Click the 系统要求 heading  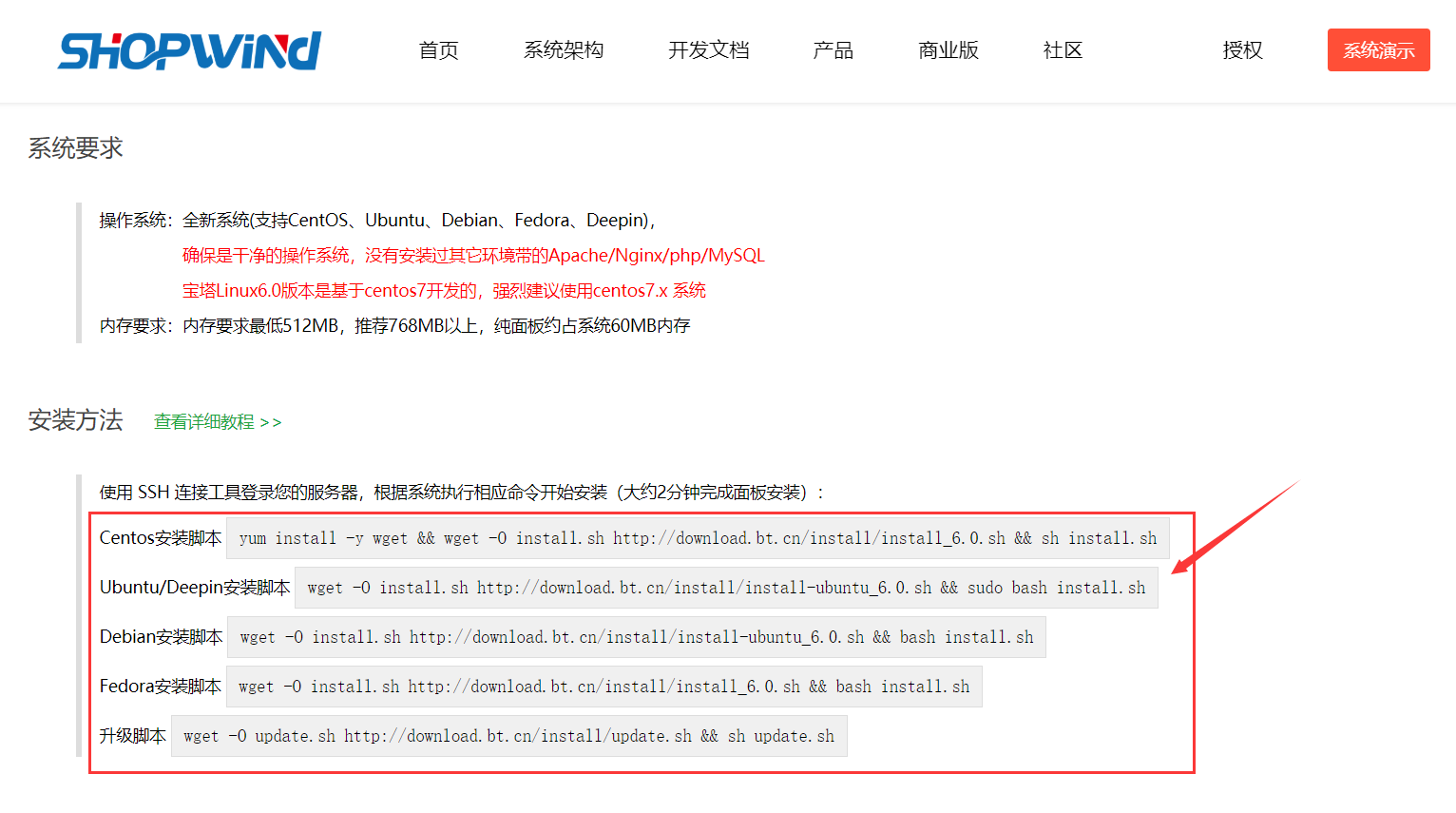point(76,148)
